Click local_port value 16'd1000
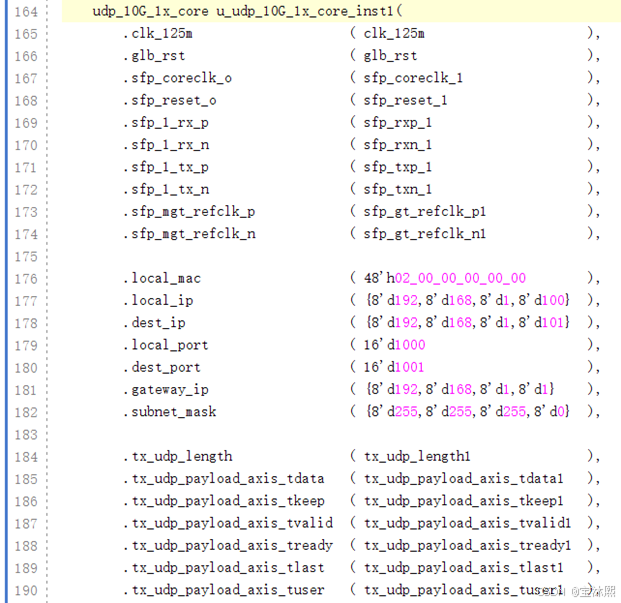Image resolution: width=621 pixels, height=603 pixels. click(394, 345)
